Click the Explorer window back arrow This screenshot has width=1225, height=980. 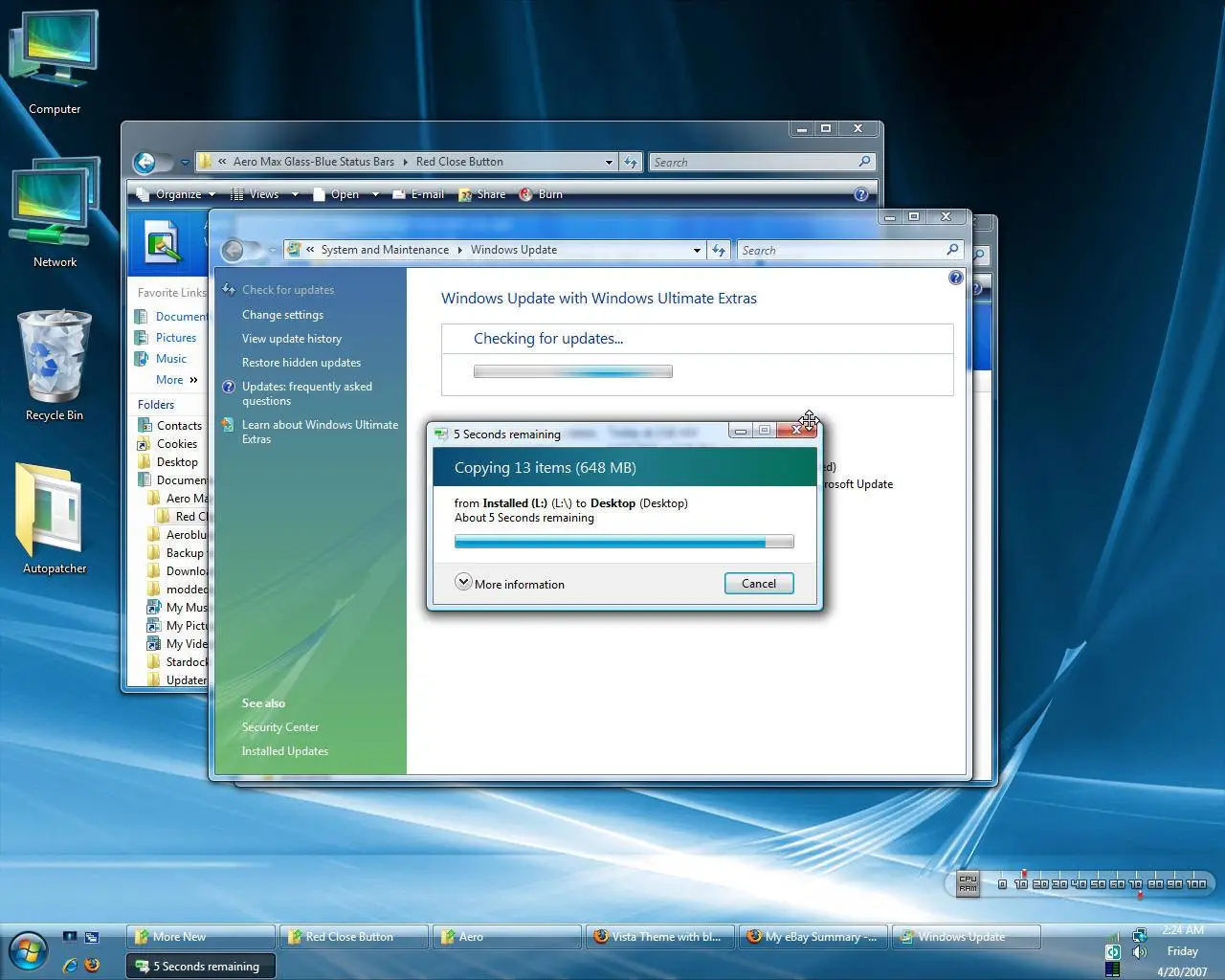coord(145,162)
